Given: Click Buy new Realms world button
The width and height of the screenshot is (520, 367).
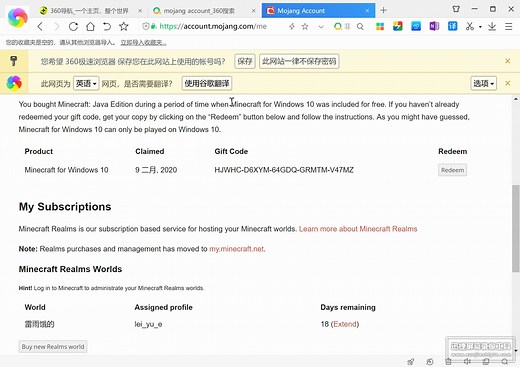Looking at the screenshot, I should coord(53,347).
